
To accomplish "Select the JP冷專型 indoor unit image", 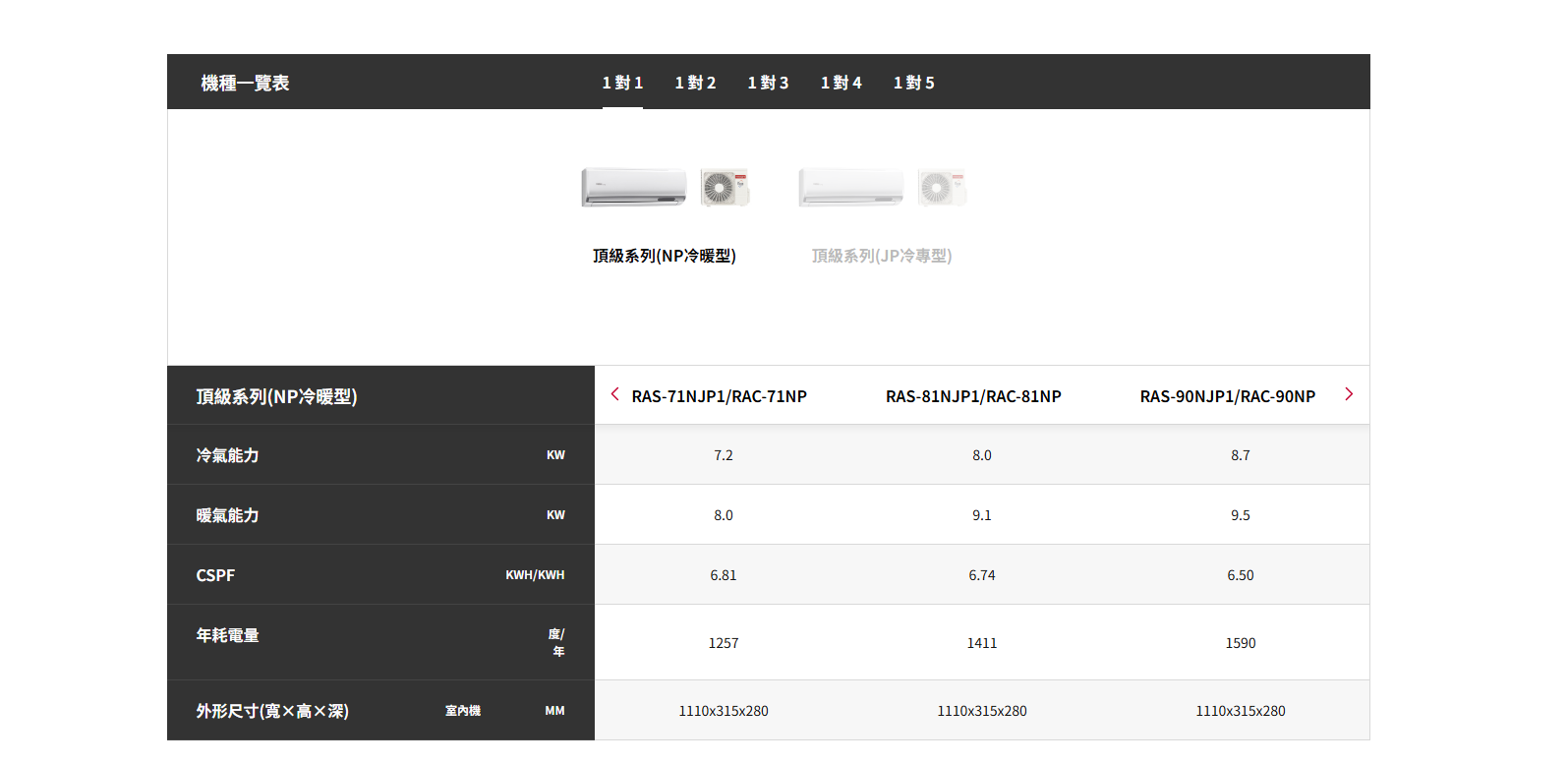I will (851, 187).
